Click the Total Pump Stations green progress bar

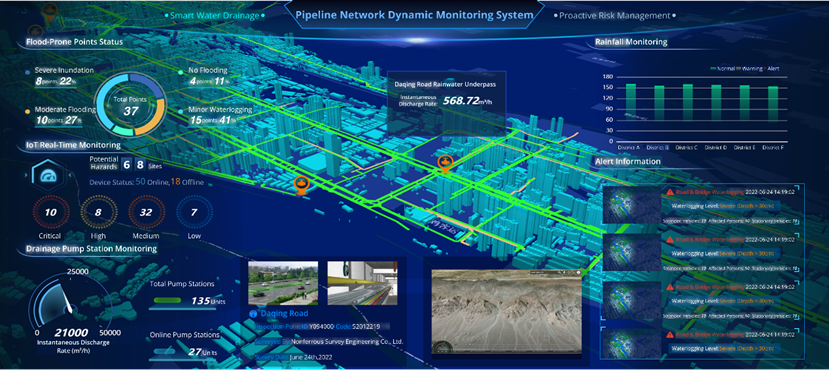168,301
